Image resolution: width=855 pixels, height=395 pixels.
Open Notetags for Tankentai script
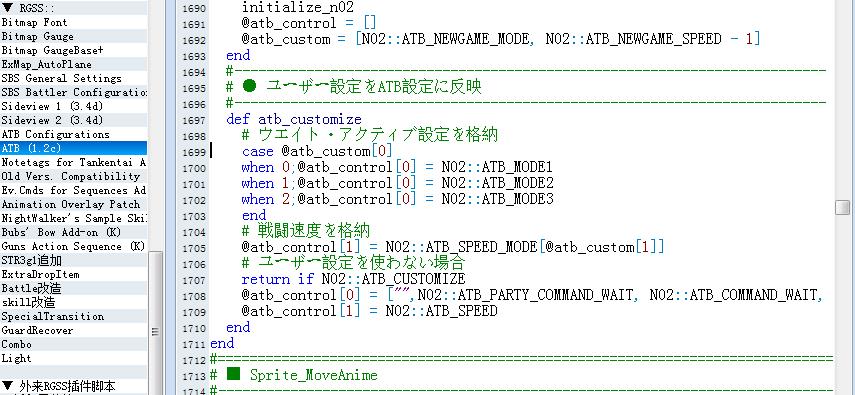74,163
